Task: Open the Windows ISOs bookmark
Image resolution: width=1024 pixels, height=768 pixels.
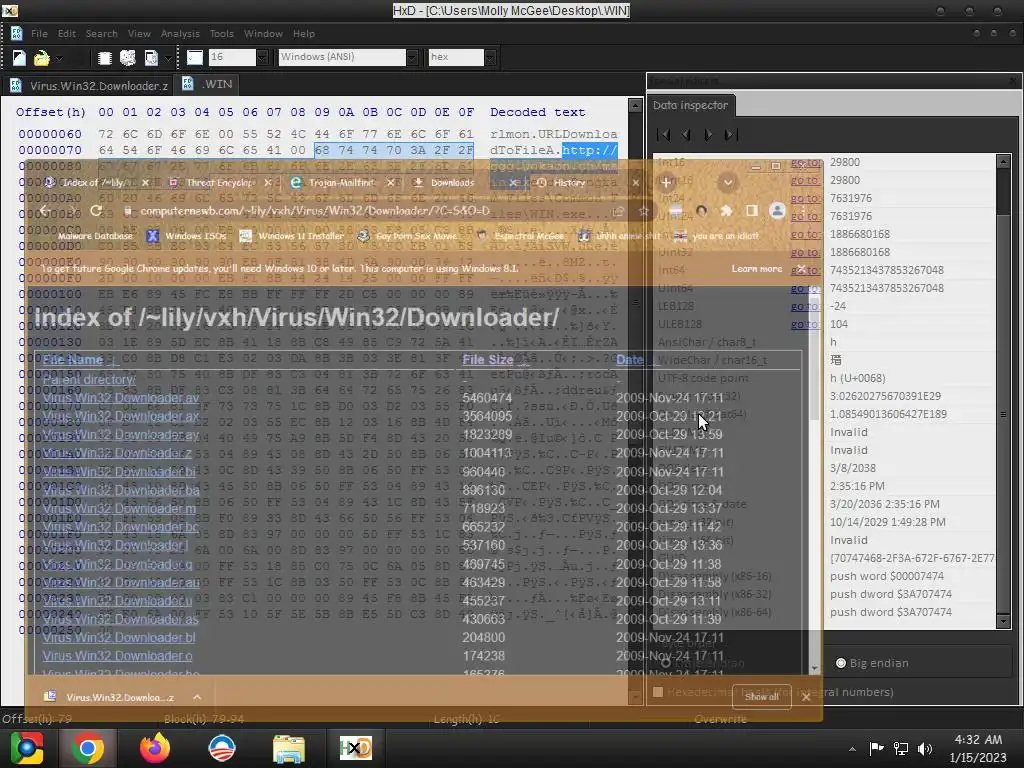Action: tap(187, 236)
